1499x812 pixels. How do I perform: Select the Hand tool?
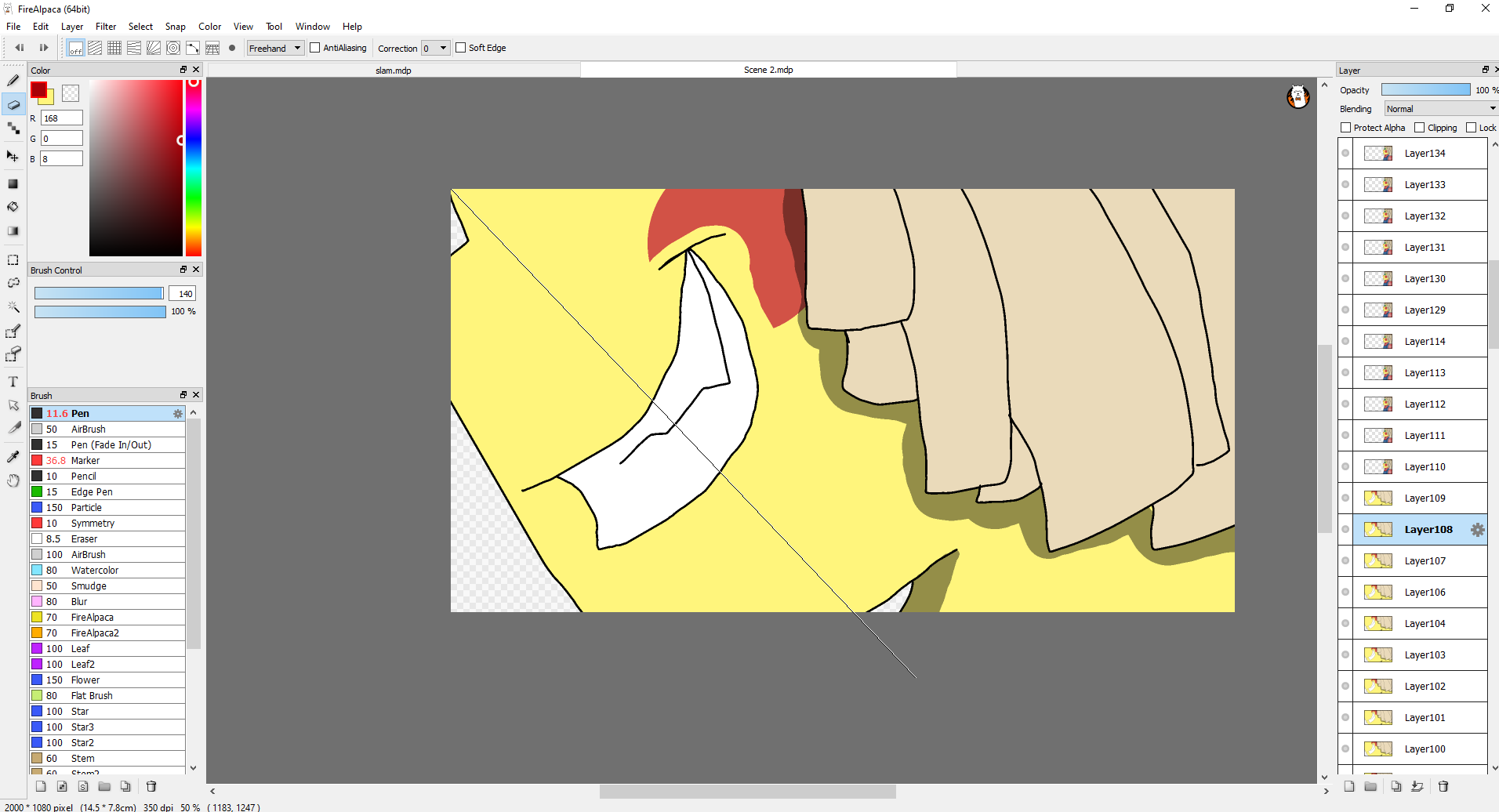pos(13,480)
